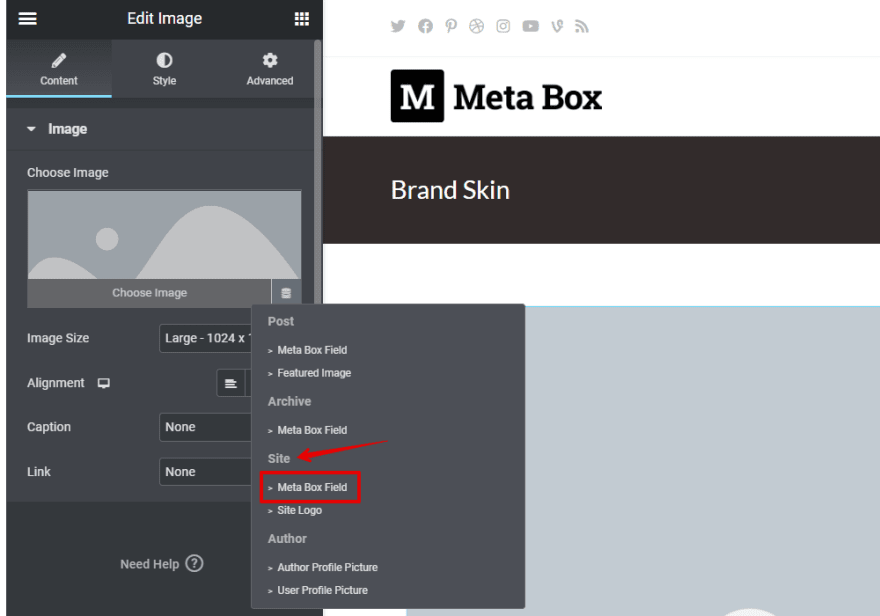Viewport: 880px width, 616px height.
Task: Click the Image Size label
Action: (58, 338)
